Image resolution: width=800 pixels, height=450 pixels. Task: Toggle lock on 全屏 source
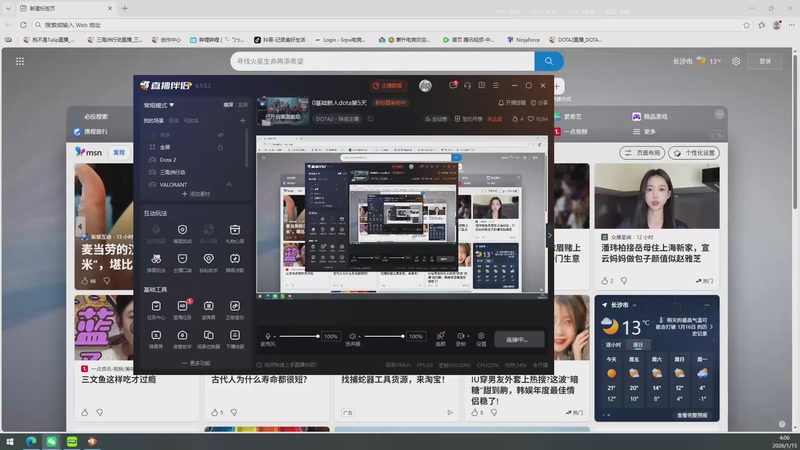click(220, 147)
